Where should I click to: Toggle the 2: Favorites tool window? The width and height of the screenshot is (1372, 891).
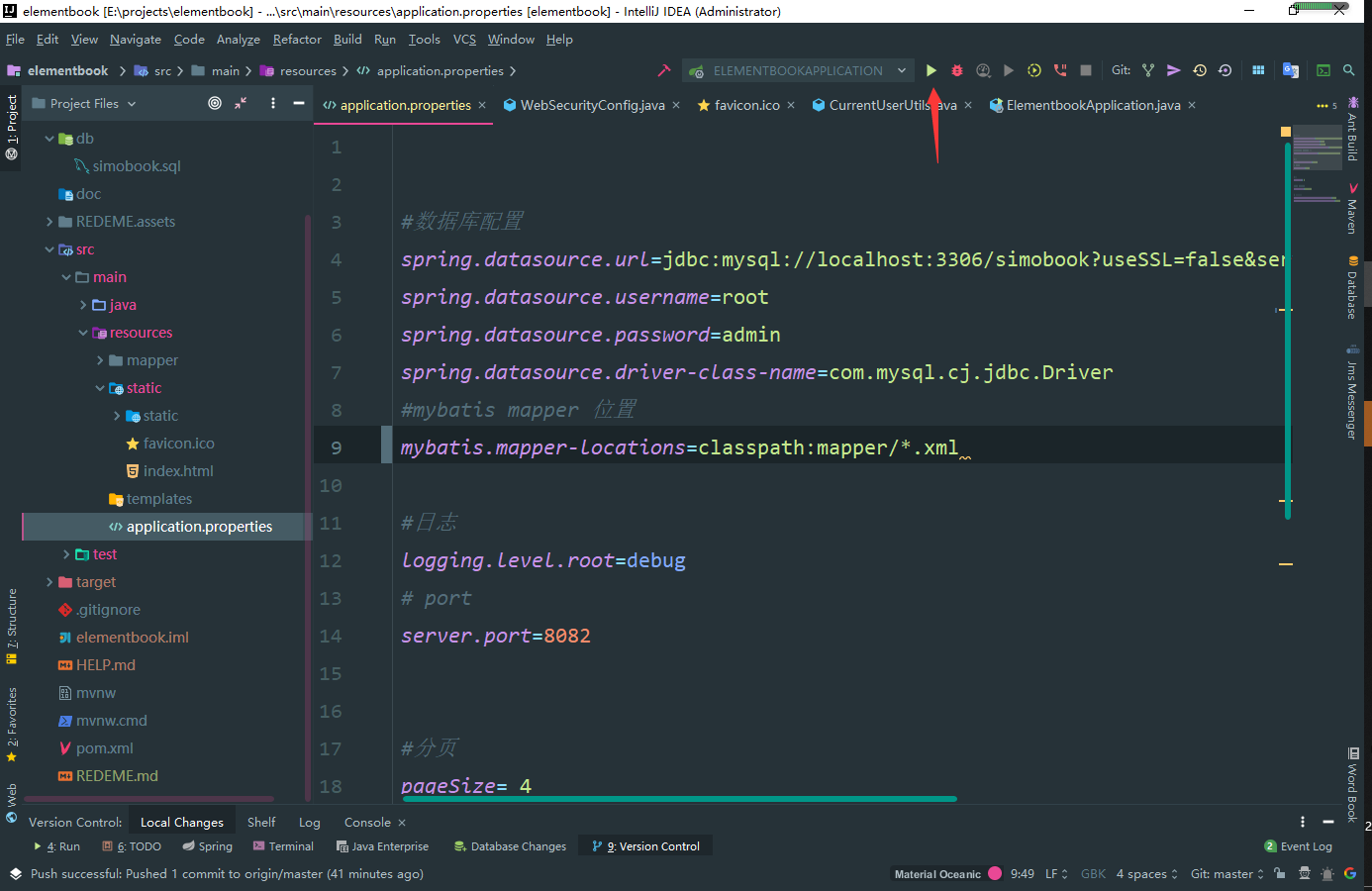(12, 725)
